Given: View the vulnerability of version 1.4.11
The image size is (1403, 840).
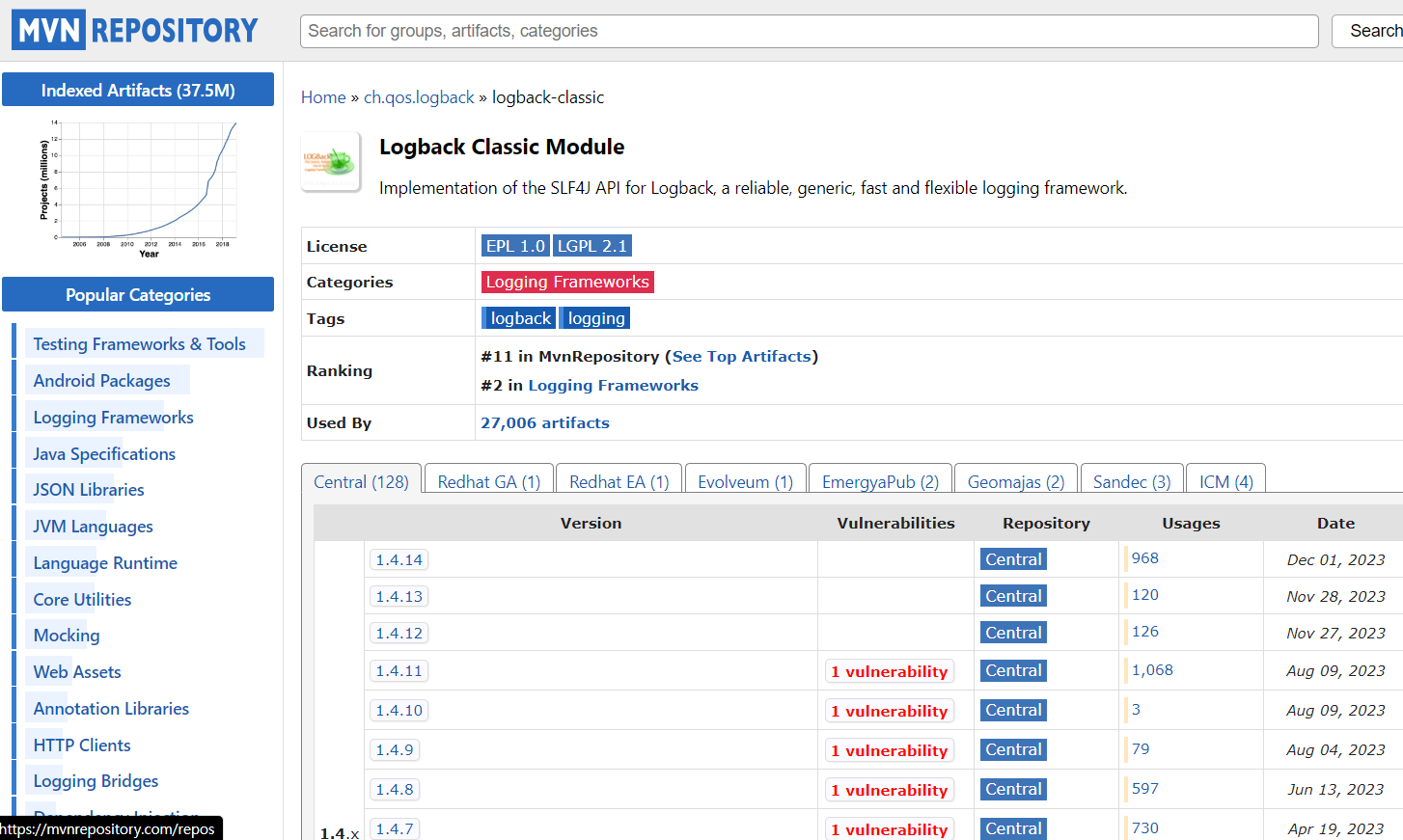Looking at the screenshot, I should (890, 671).
